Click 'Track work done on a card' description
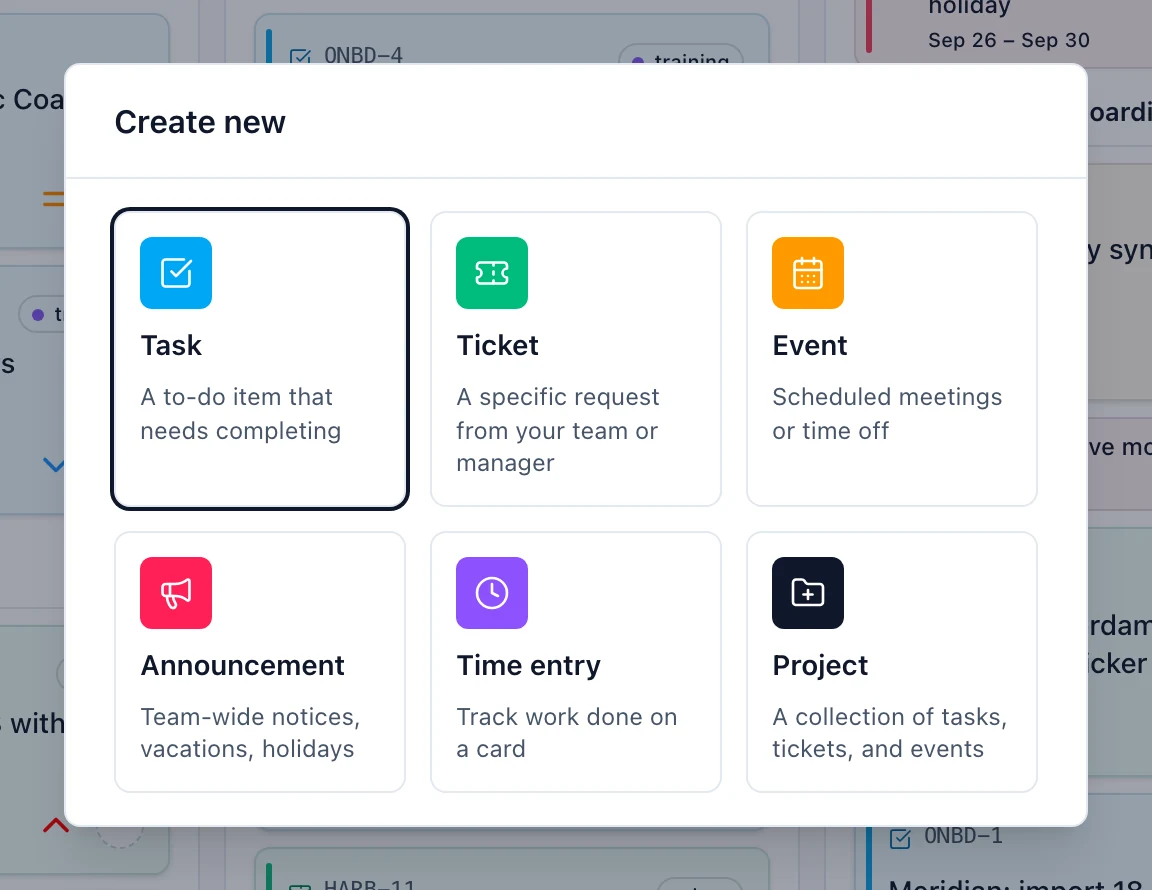This screenshot has width=1152, height=890. (566, 733)
